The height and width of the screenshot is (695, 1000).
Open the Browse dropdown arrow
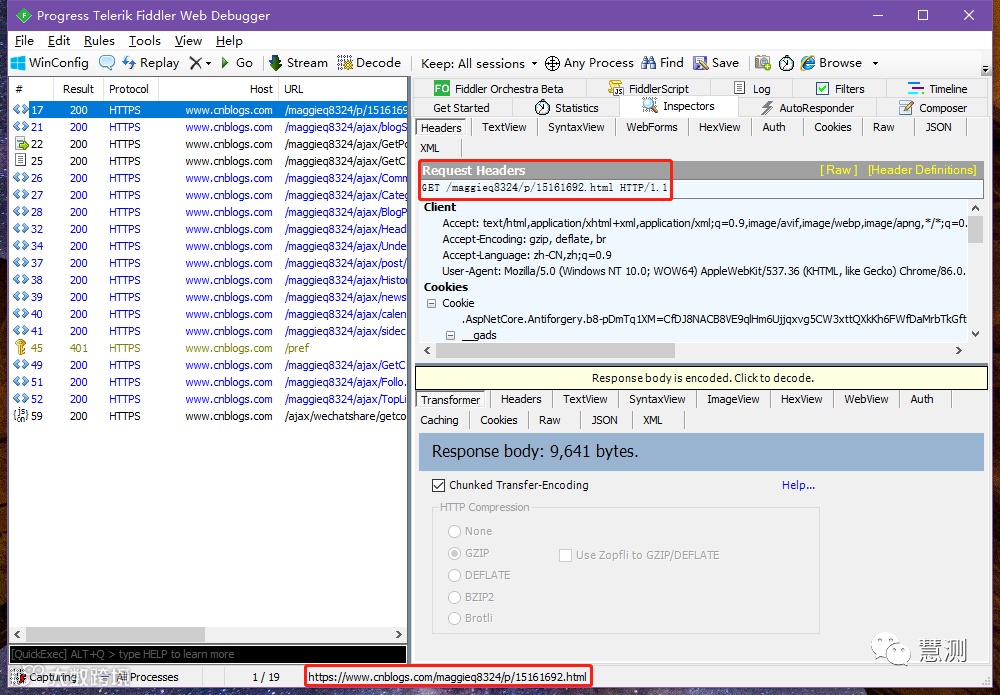tap(876, 63)
